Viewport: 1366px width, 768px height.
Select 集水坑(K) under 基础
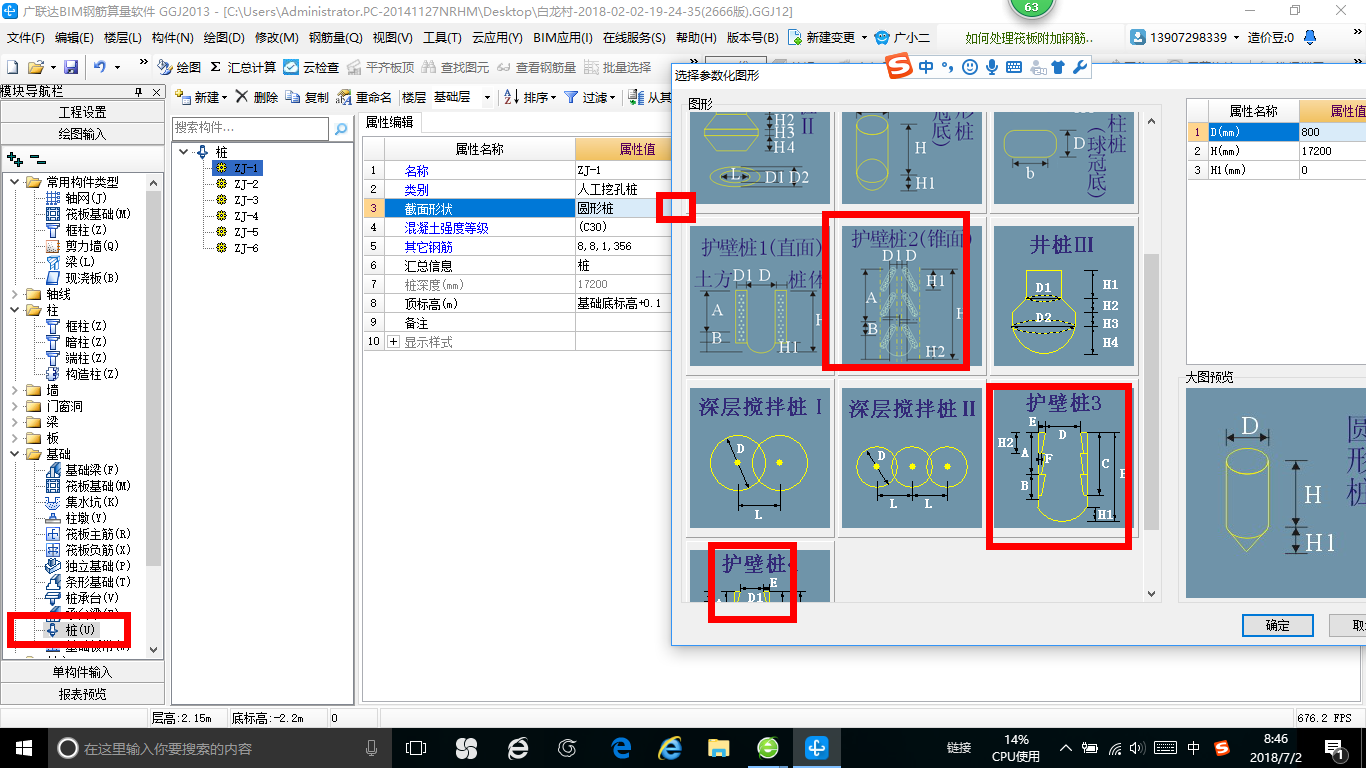pos(81,502)
